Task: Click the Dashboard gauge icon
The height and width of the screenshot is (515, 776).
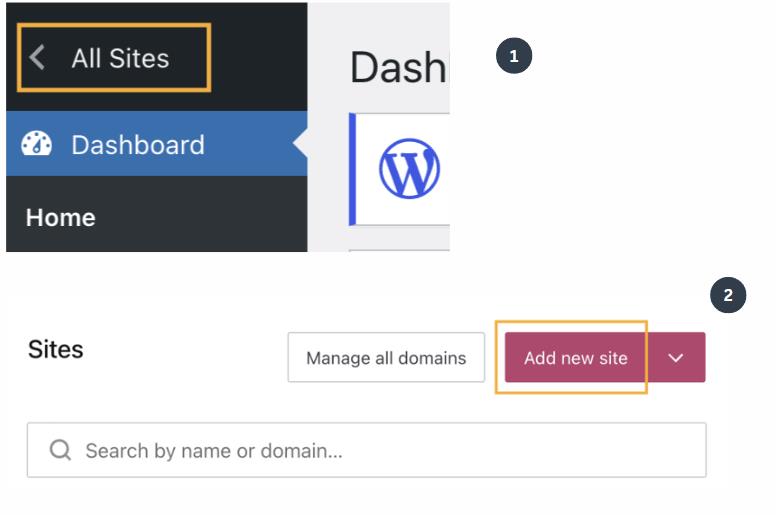Action: click(37, 144)
